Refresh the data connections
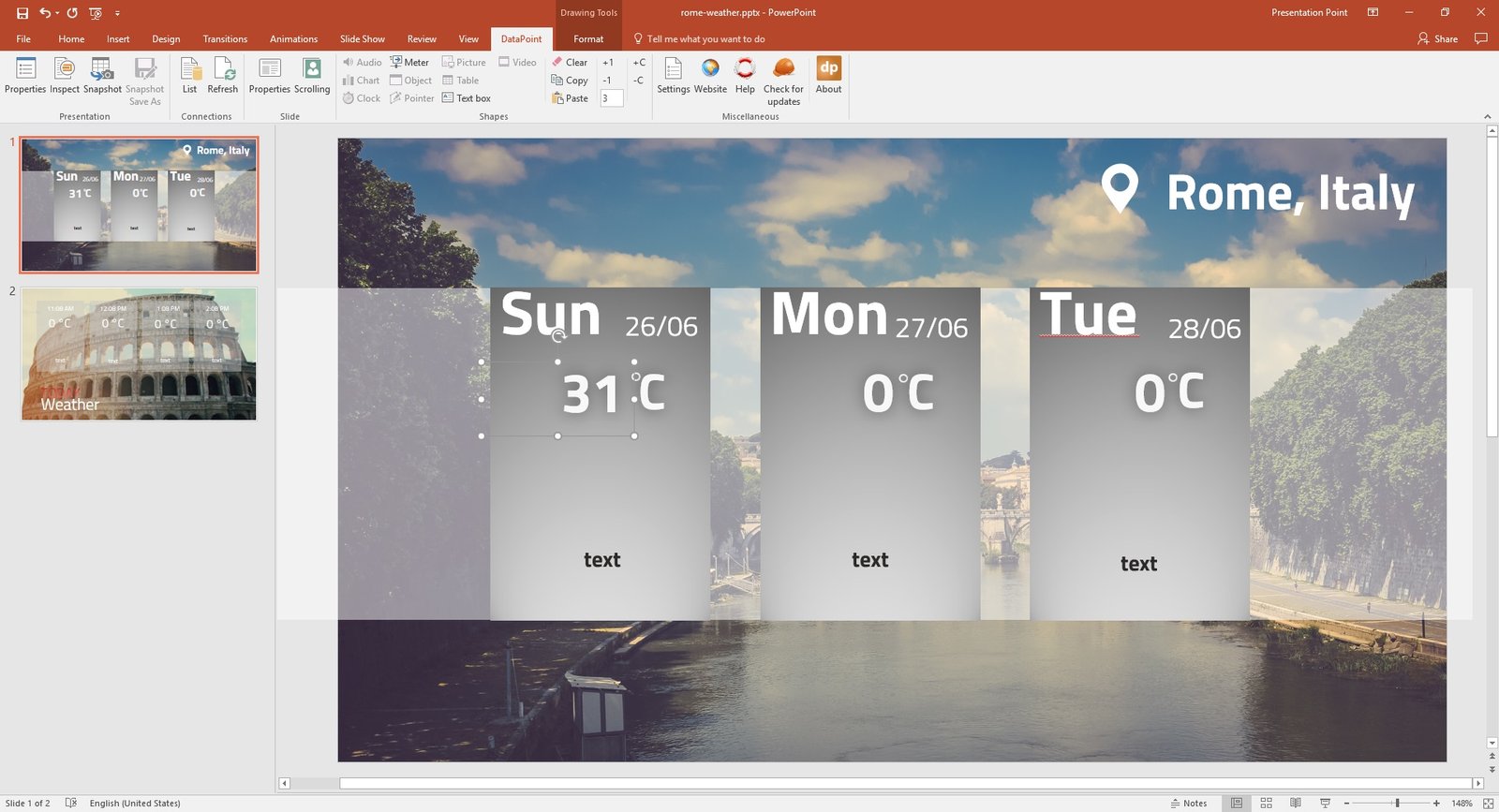The height and width of the screenshot is (812, 1499). (223, 75)
